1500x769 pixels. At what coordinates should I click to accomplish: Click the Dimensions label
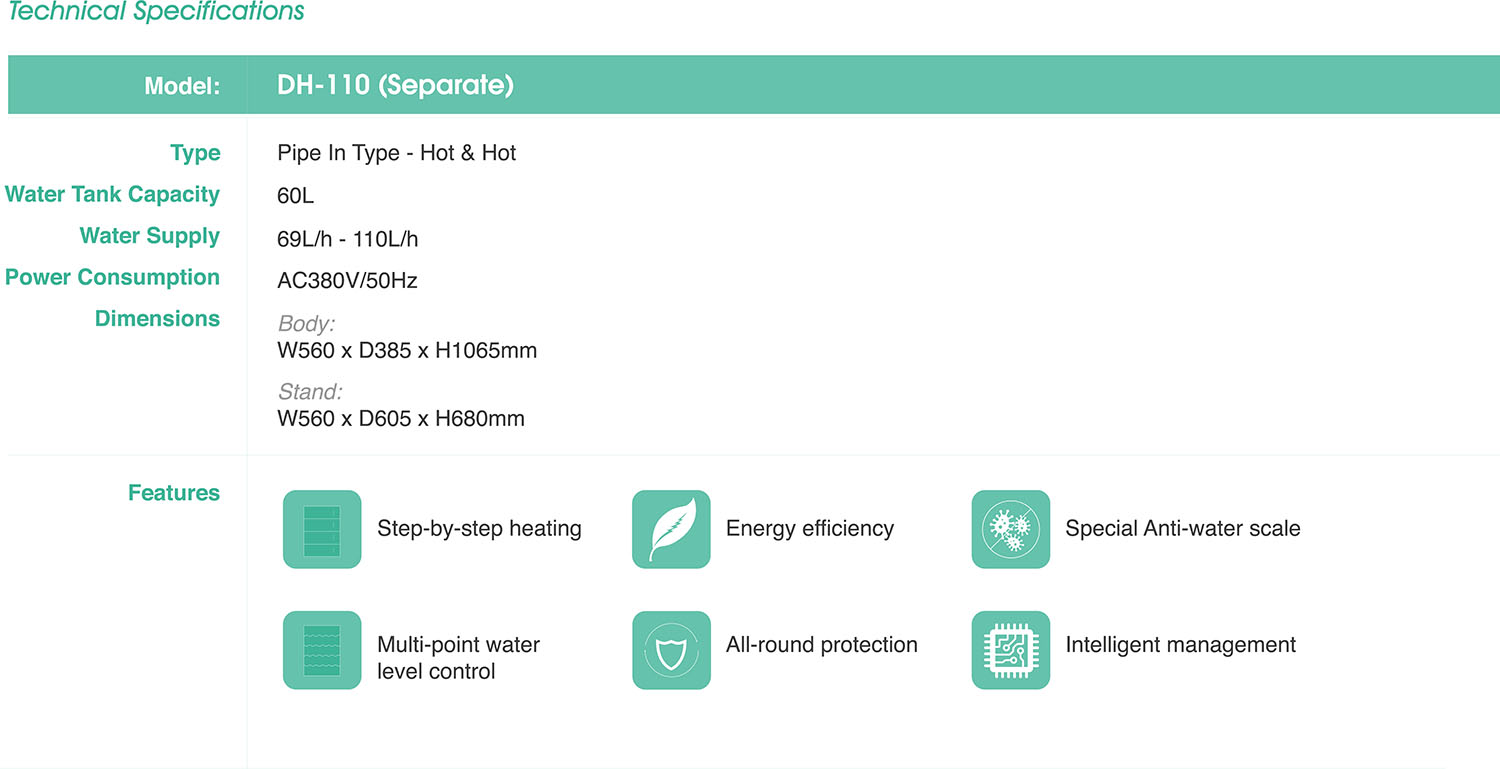[157, 318]
